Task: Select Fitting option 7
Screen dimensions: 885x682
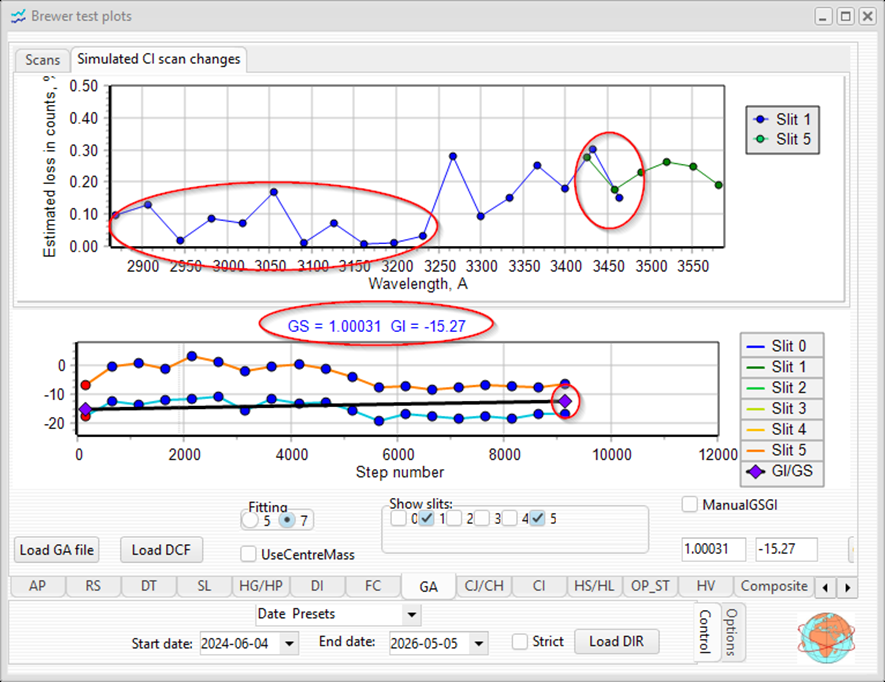Action: pyautogui.click(x=287, y=519)
